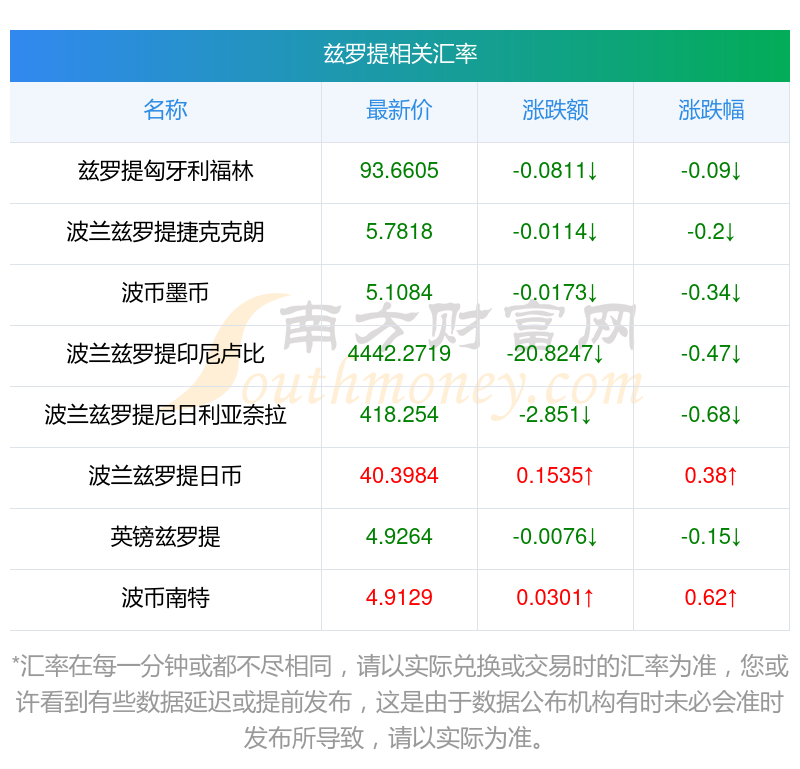Select the 波币南特 row name
800x769 pixels.
(165, 598)
